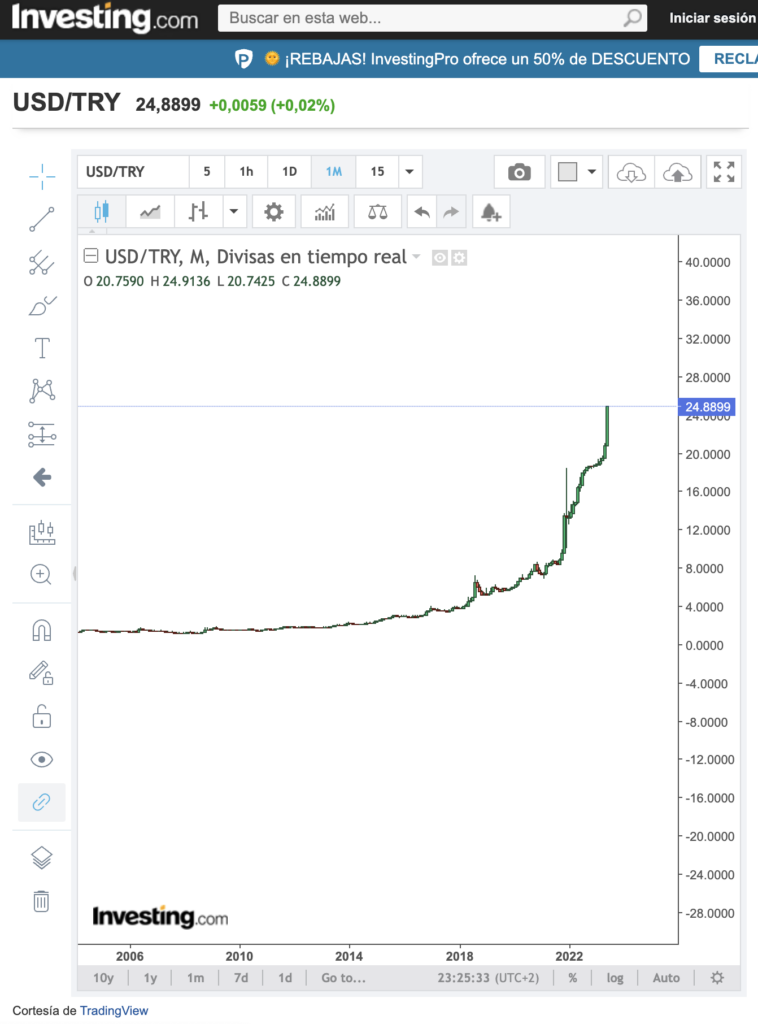Click the Investing.com logo
Viewport: 758px width, 1024px height.
coord(104,18)
